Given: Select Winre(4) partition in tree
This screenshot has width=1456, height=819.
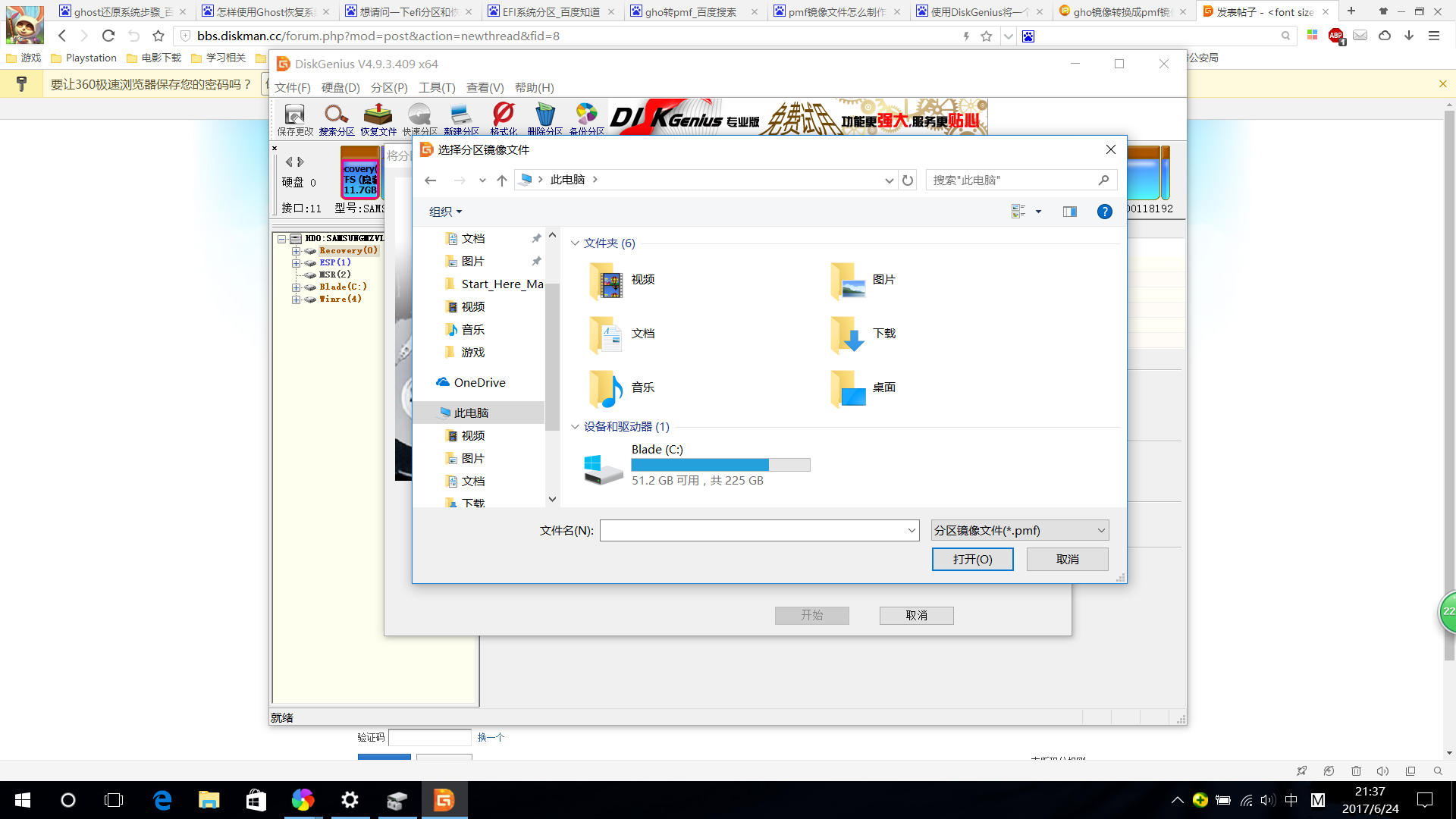Looking at the screenshot, I should pyautogui.click(x=340, y=299).
